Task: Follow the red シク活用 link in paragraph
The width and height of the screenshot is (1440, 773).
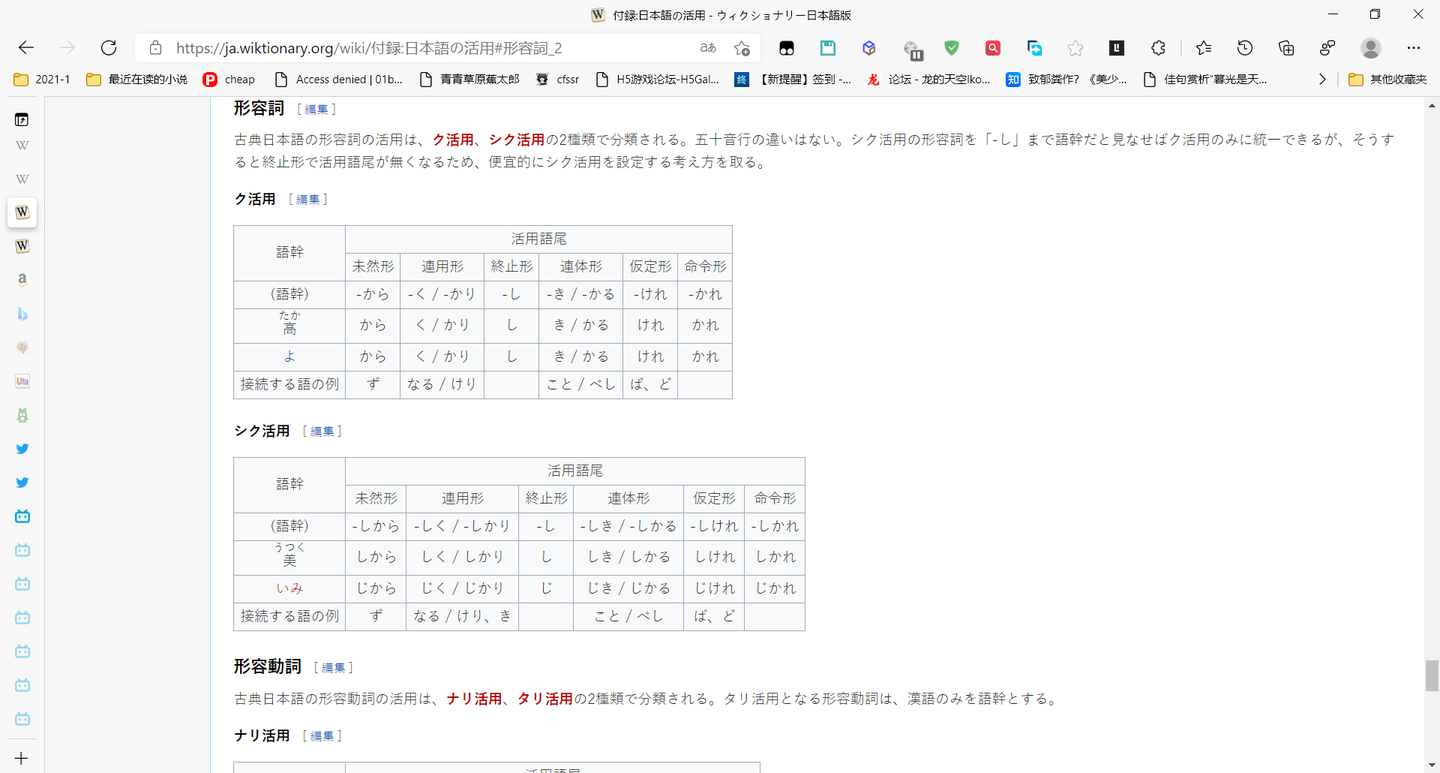Action: pos(517,139)
